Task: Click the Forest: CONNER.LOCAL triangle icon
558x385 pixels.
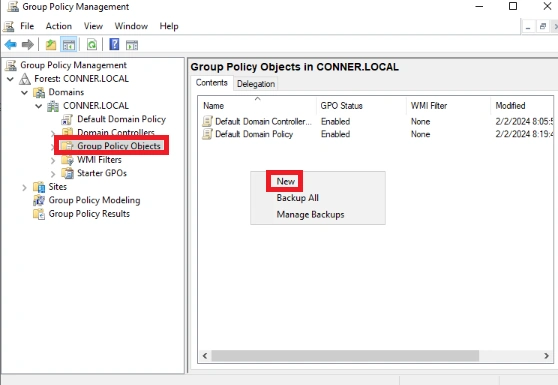Action: (25, 79)
